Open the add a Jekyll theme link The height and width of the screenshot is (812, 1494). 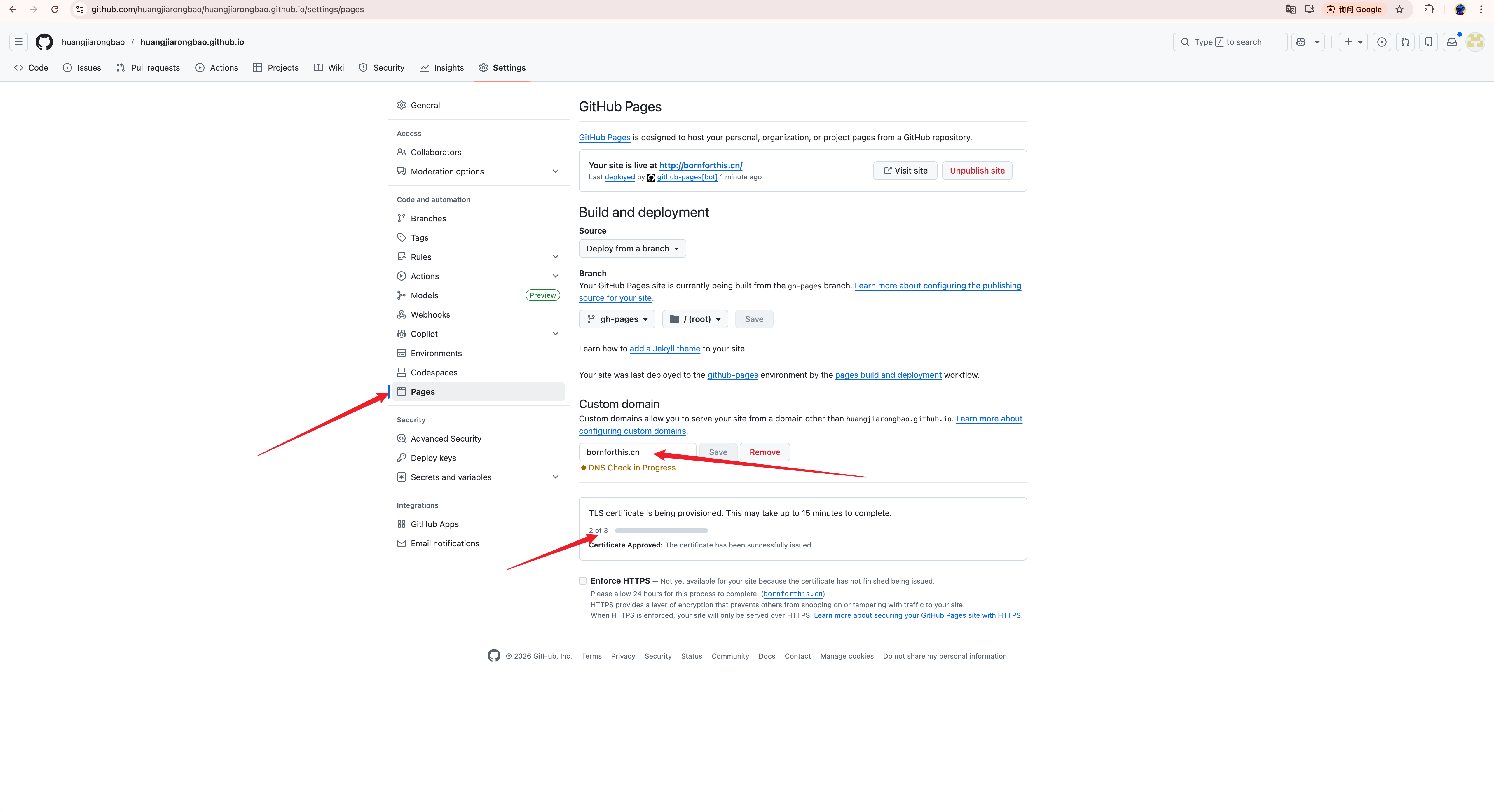(665, 348)
